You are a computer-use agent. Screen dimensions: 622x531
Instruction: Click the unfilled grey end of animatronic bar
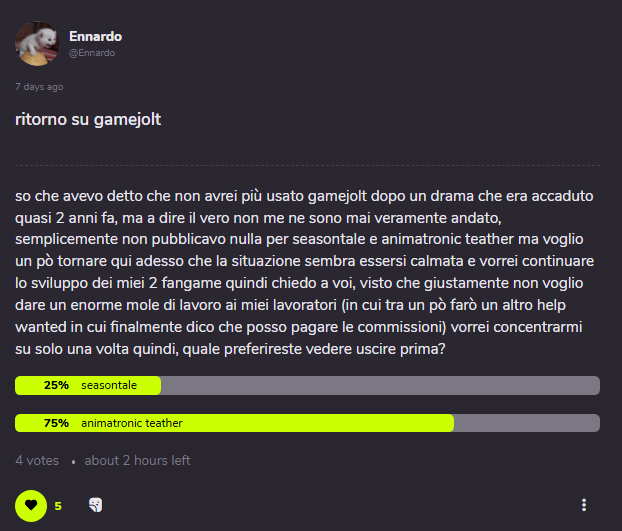coord(527,423)
